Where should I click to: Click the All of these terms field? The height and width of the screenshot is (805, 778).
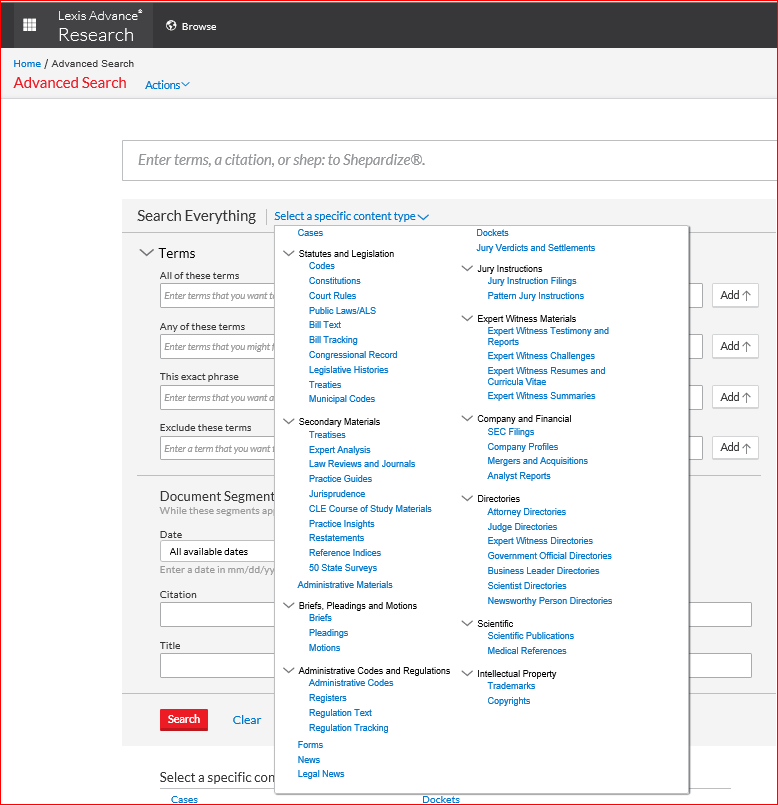(x=218, y=296)
